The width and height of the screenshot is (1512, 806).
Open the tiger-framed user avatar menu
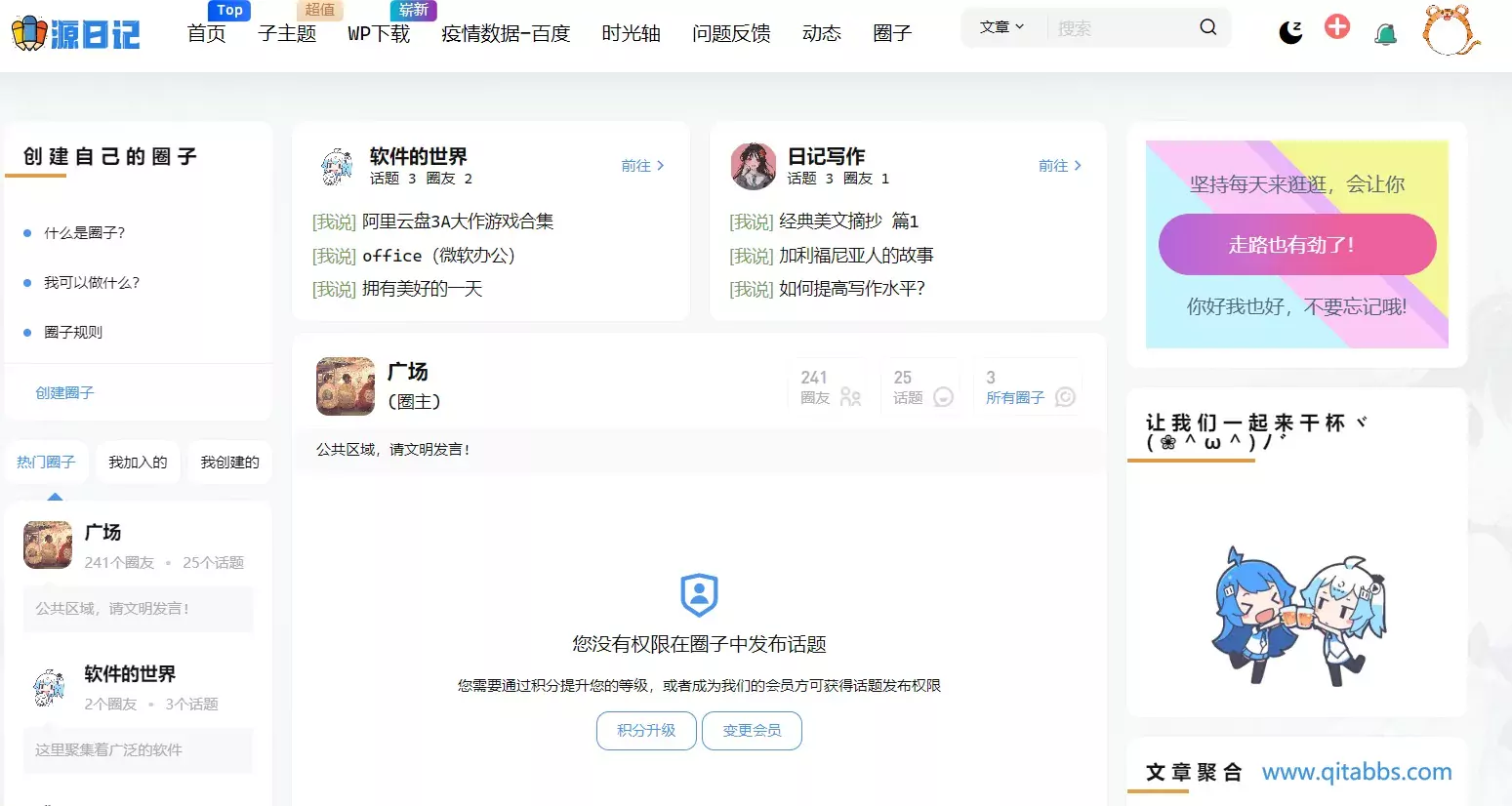coord(1449,32)
